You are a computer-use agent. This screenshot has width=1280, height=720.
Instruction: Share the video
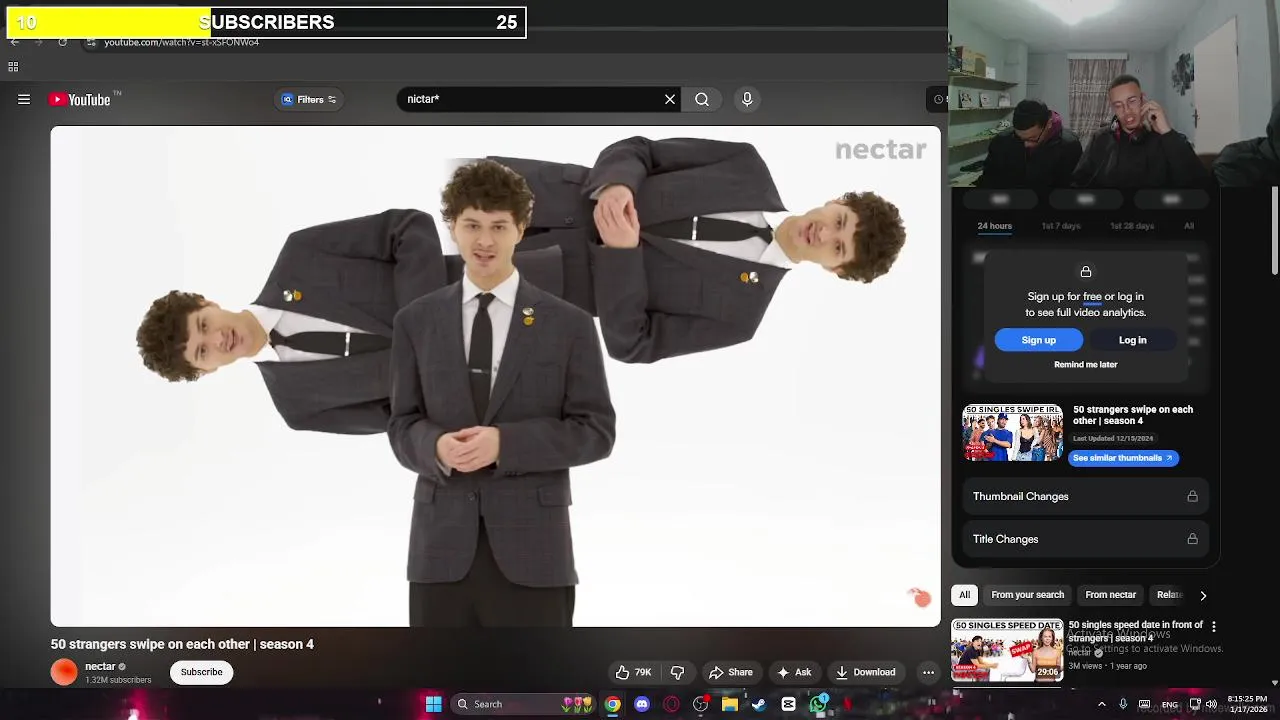click(x=730, y=672)
